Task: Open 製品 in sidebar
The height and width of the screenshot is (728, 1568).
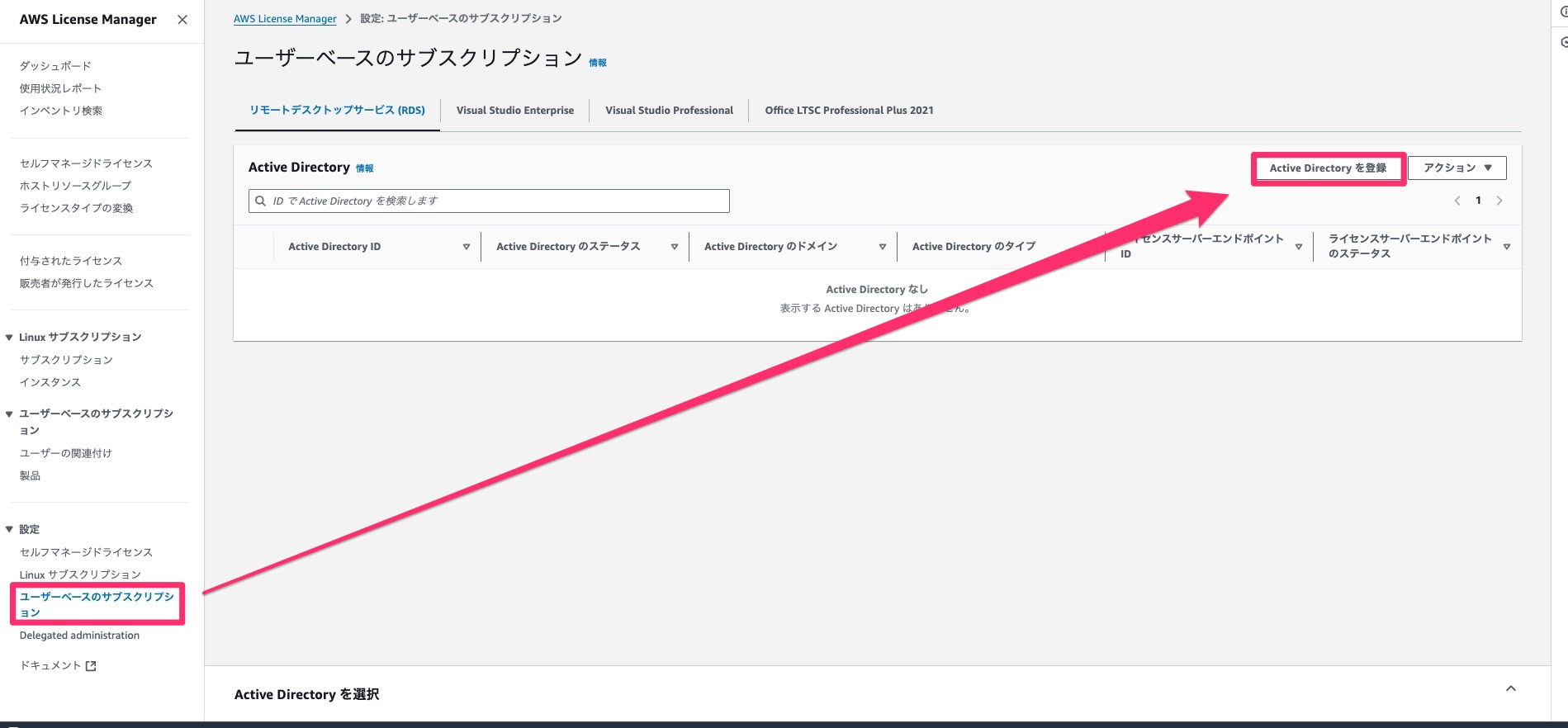Action: [30, 475]
